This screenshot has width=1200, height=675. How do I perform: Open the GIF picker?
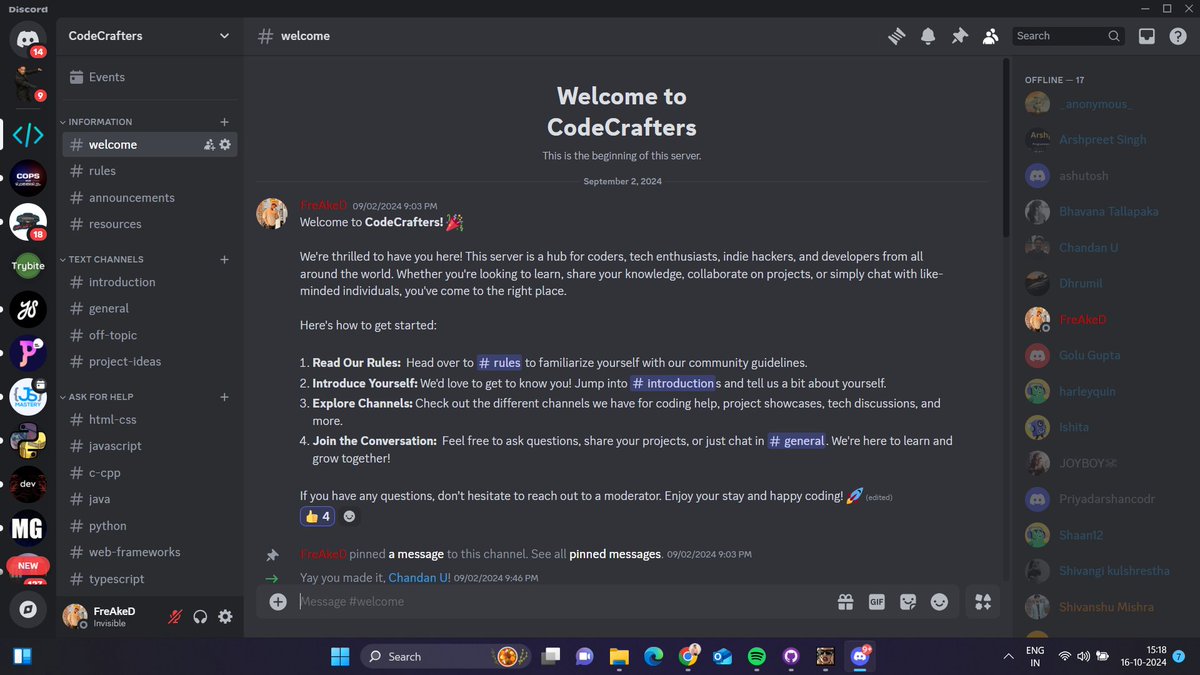(x=876, y=601)
